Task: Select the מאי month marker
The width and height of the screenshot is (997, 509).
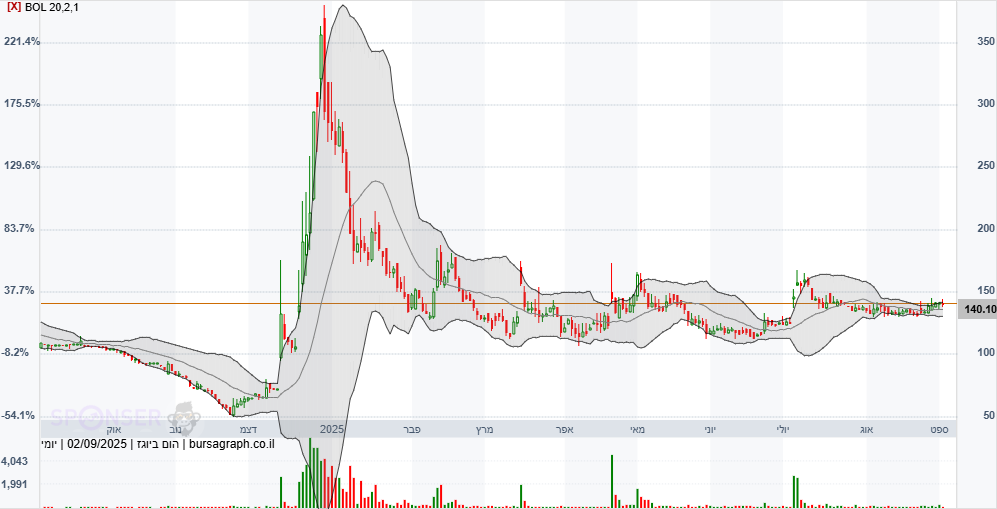Action: (x=637, y=429)
